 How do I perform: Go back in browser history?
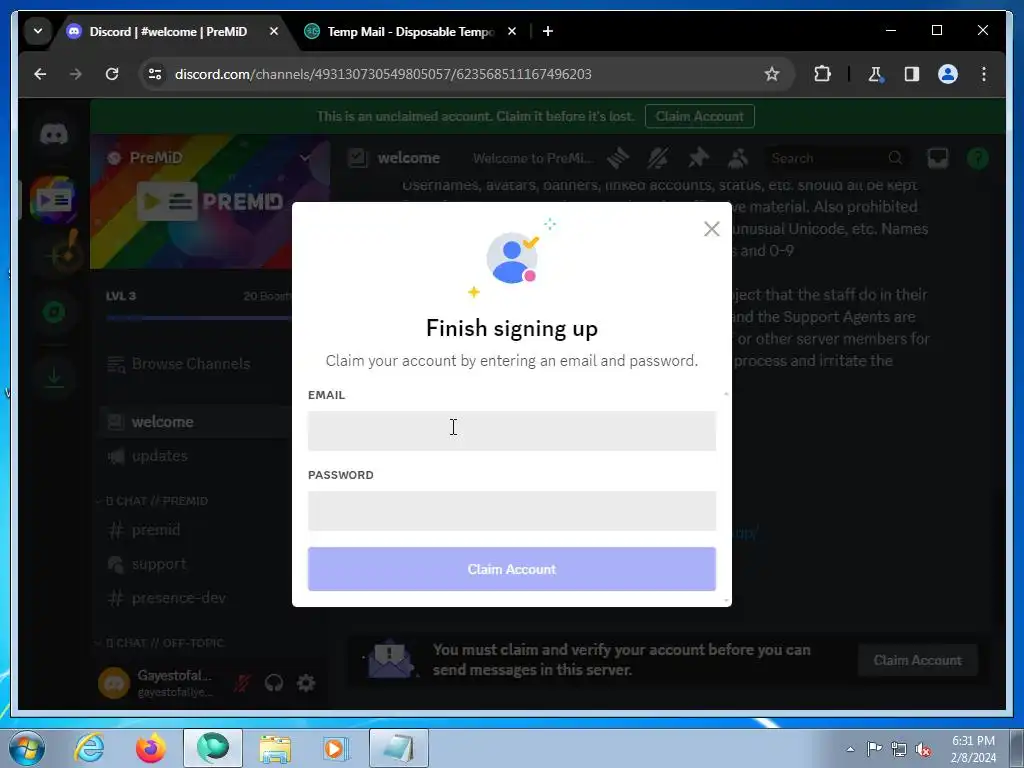[x=40, y=74]
